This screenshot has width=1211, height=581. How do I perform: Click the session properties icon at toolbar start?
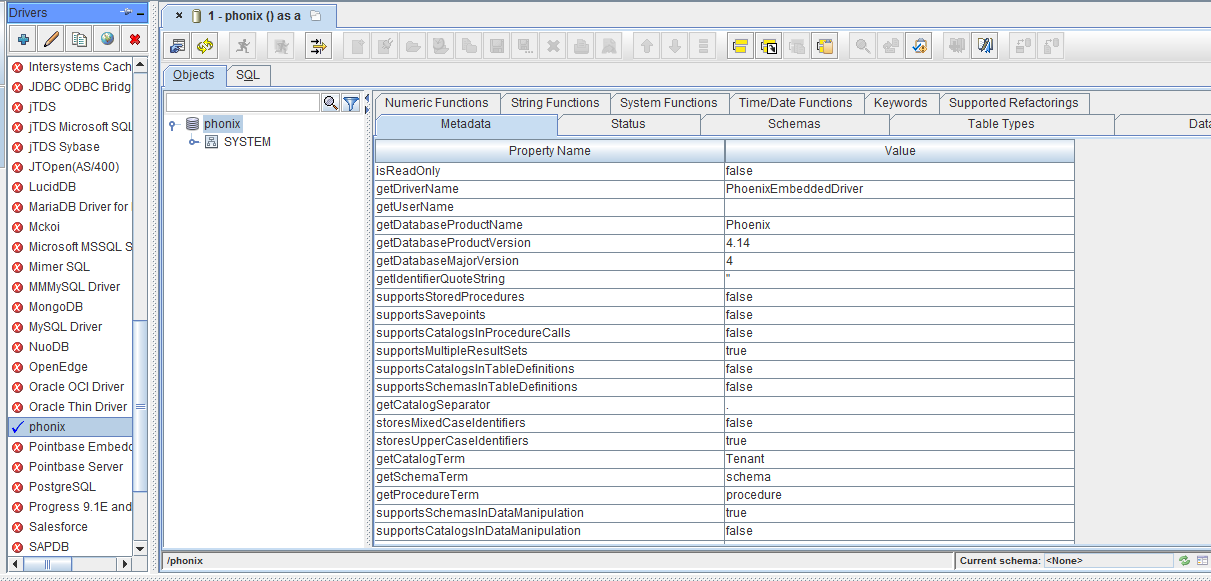click(x=178, y=46)
